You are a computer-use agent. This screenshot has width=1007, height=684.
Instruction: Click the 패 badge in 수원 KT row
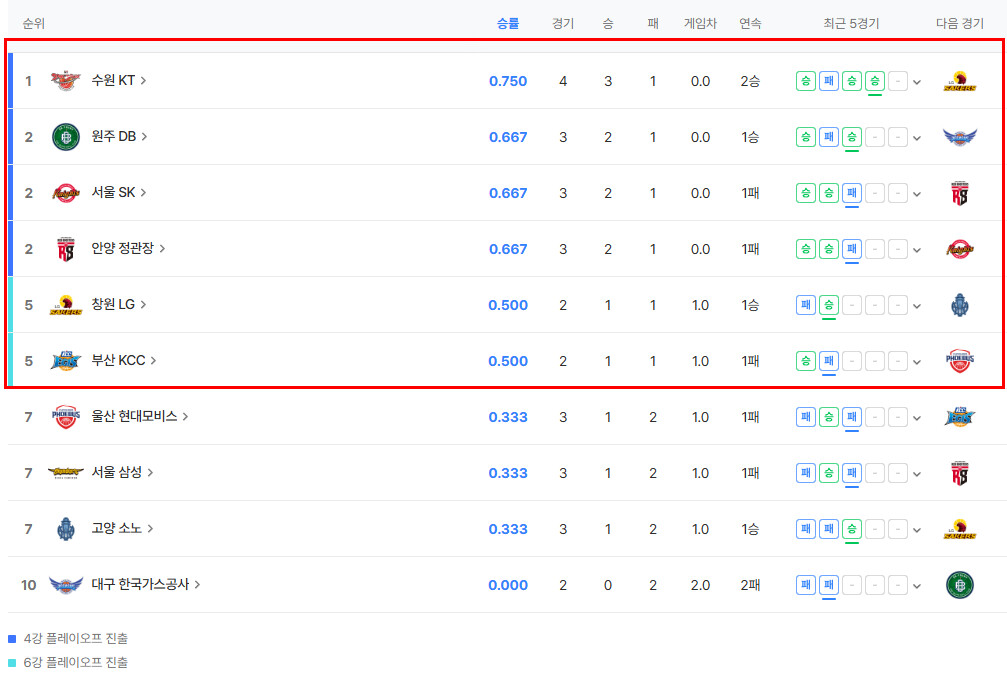click(828, 81)
